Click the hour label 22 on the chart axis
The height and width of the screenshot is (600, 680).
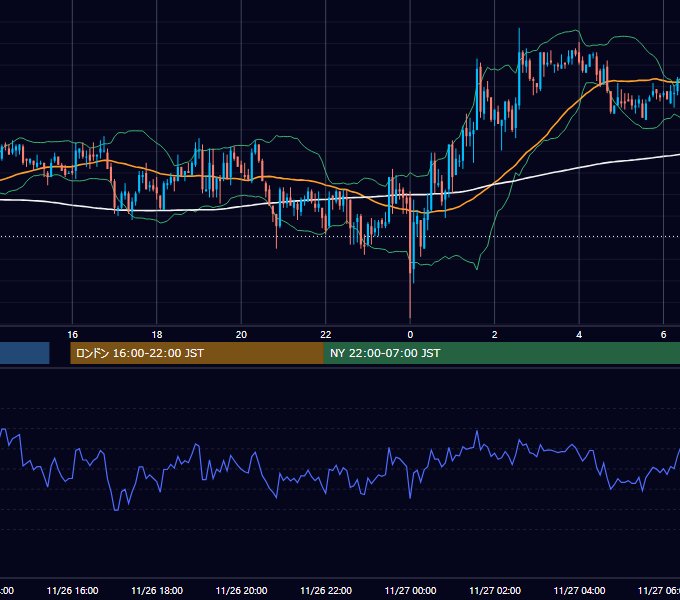(326, 335)
